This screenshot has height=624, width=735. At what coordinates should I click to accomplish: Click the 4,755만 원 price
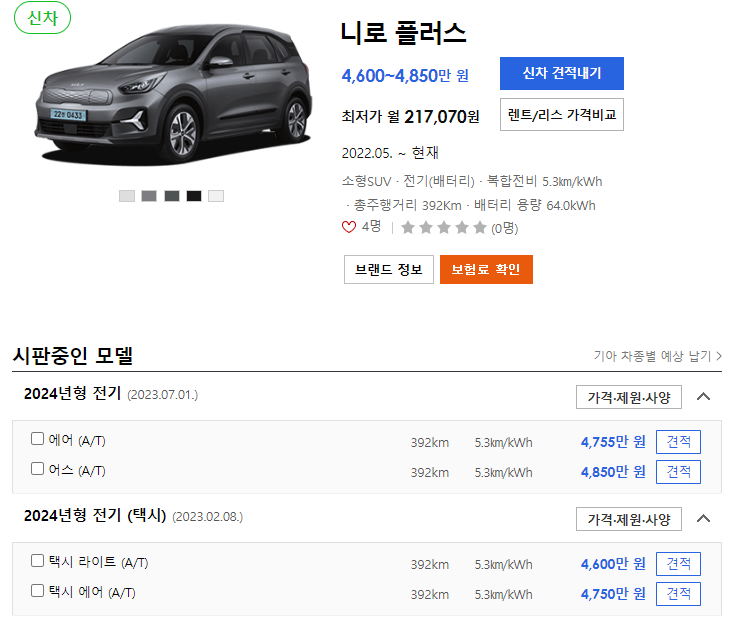[x=613, y=442]
